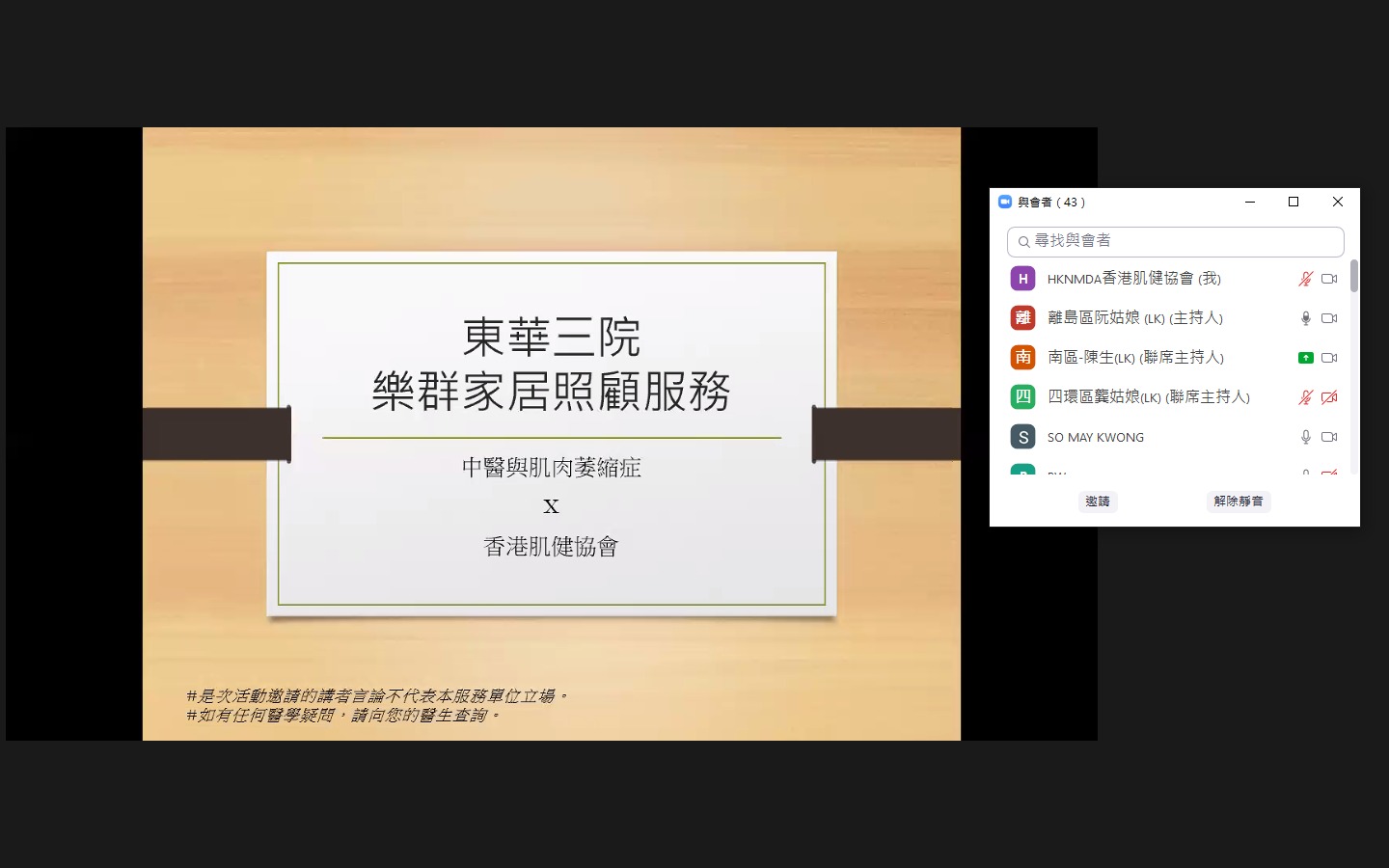Select participant 離島區阮姑娘 (主持人)
The image size is (1389, 868).
(x=1135, y=318)
